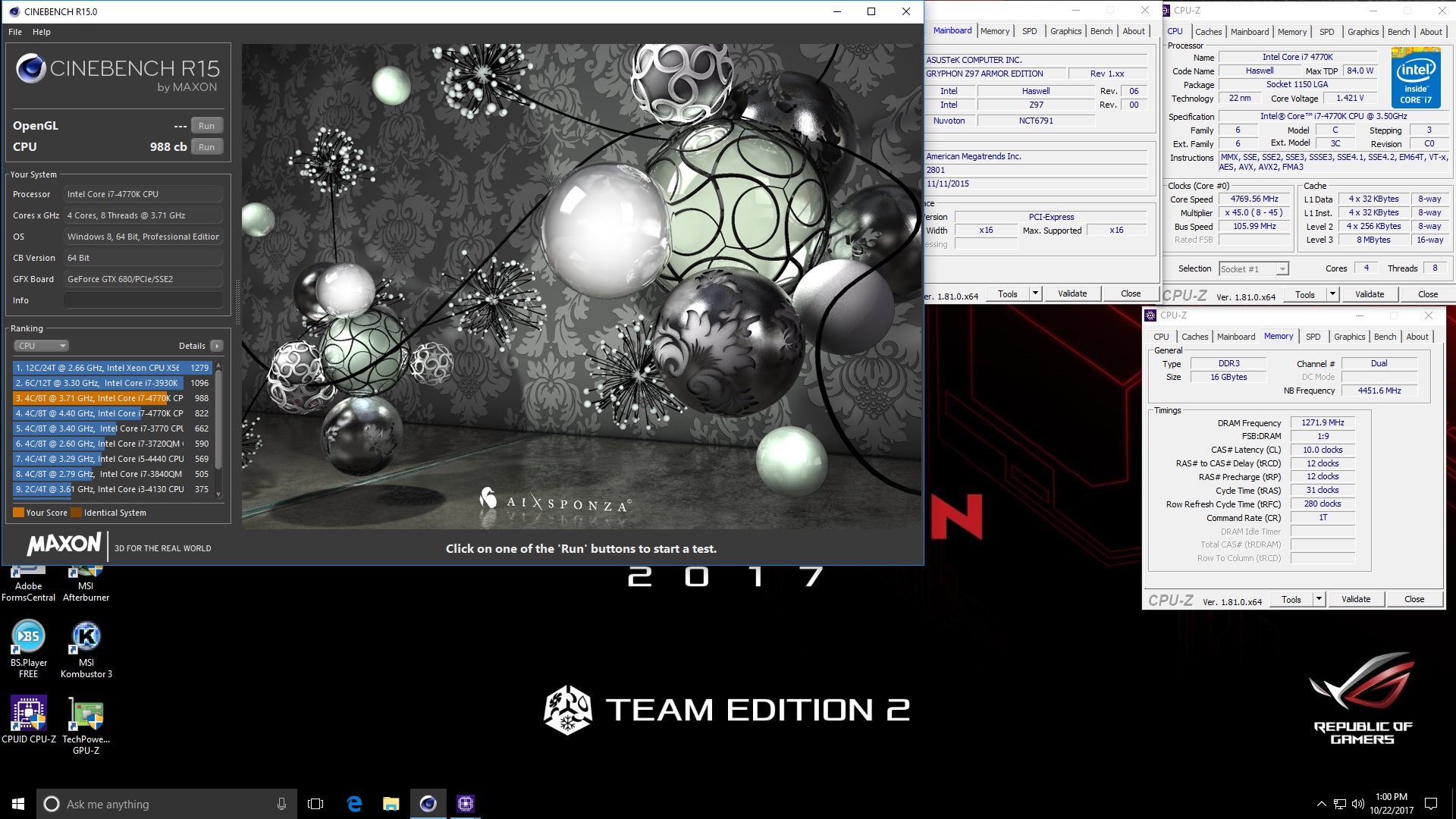Click the Windows Start button

18,804
